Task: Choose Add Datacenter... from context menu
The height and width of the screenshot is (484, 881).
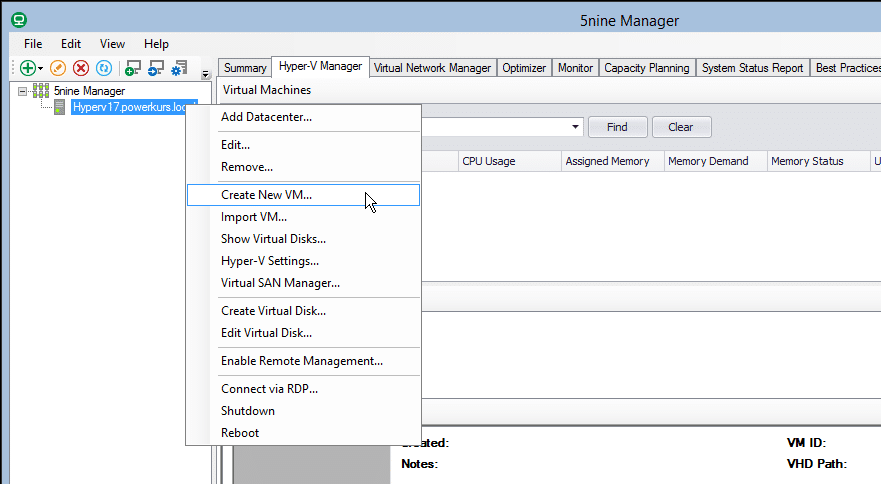Action: [x=303, y=117]
